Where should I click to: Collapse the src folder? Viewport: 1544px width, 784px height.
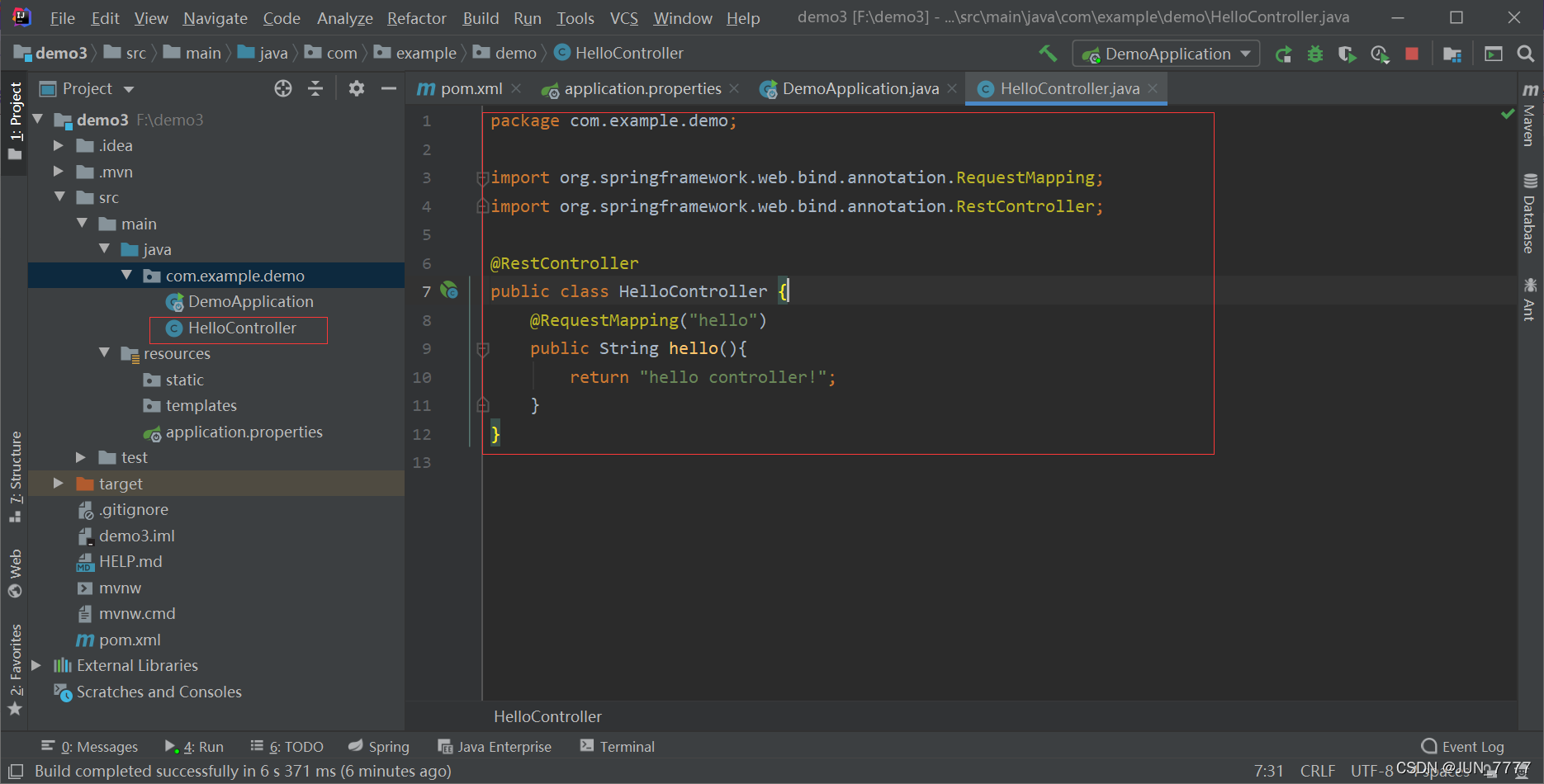click(59, 197)
